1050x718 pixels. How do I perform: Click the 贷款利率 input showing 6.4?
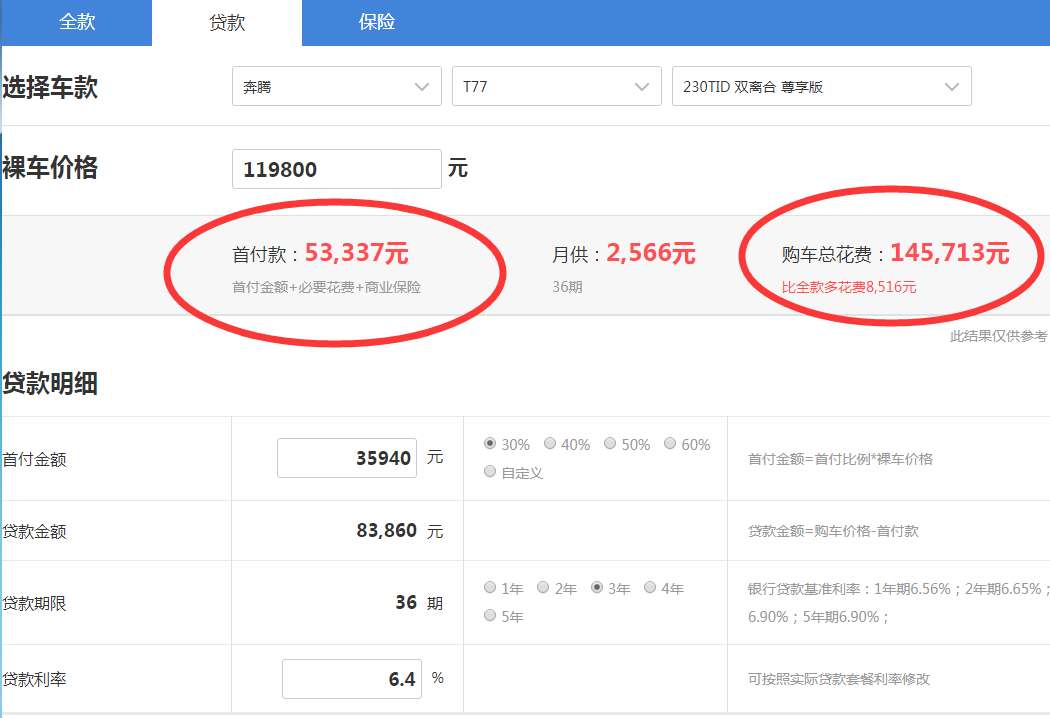[x=352, y=679]
